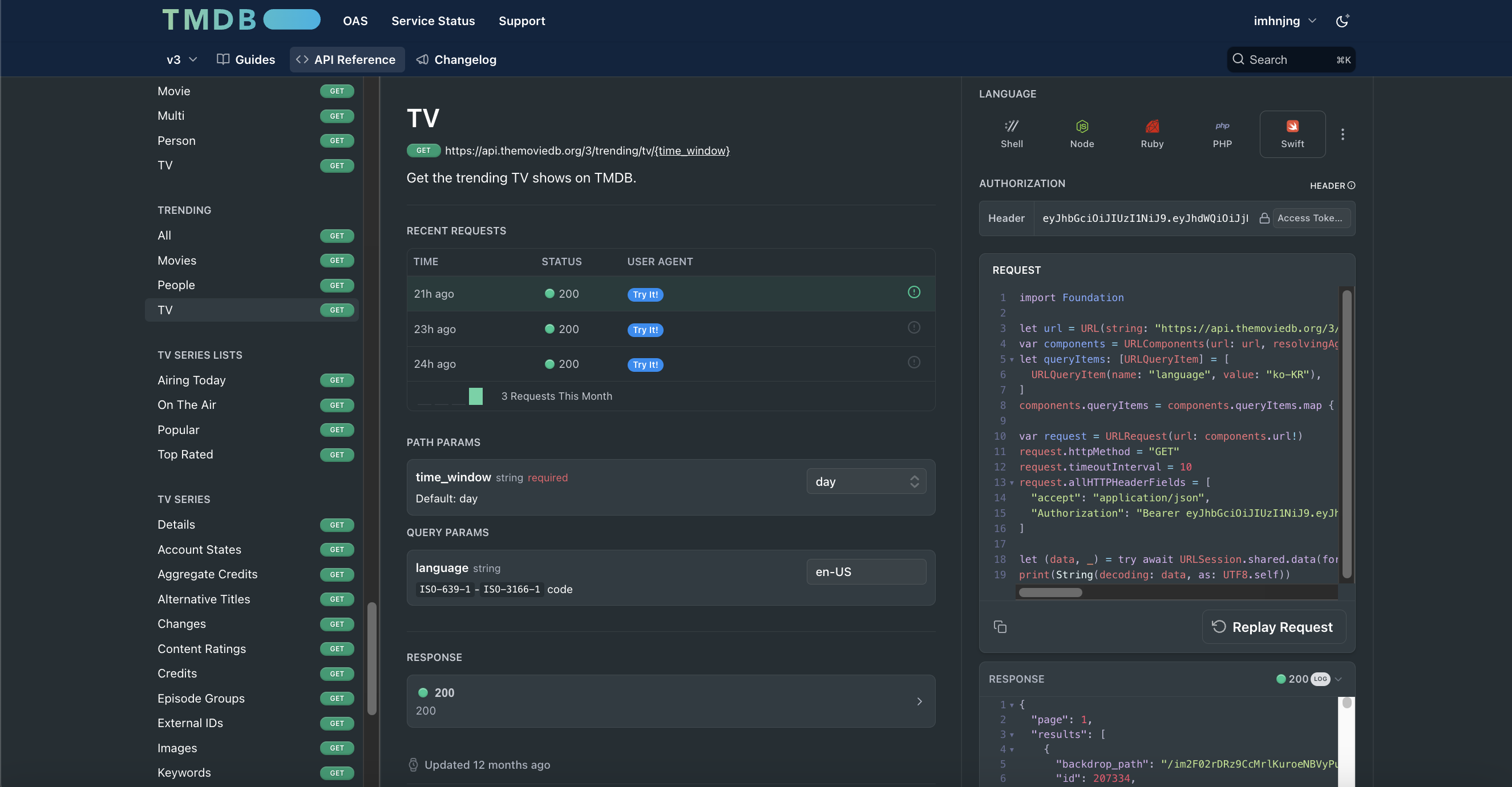Toggle dark mode moon icon

coord(1342,21)
